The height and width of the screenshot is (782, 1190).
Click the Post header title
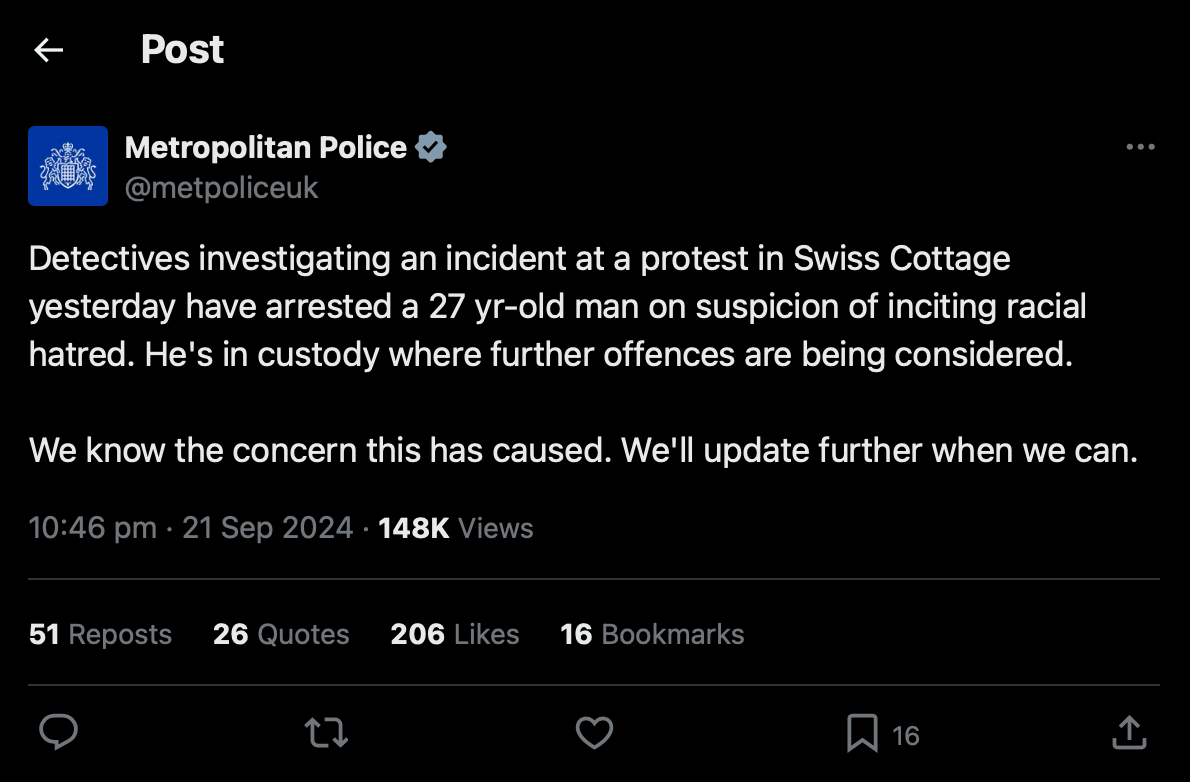click(182, 50)
